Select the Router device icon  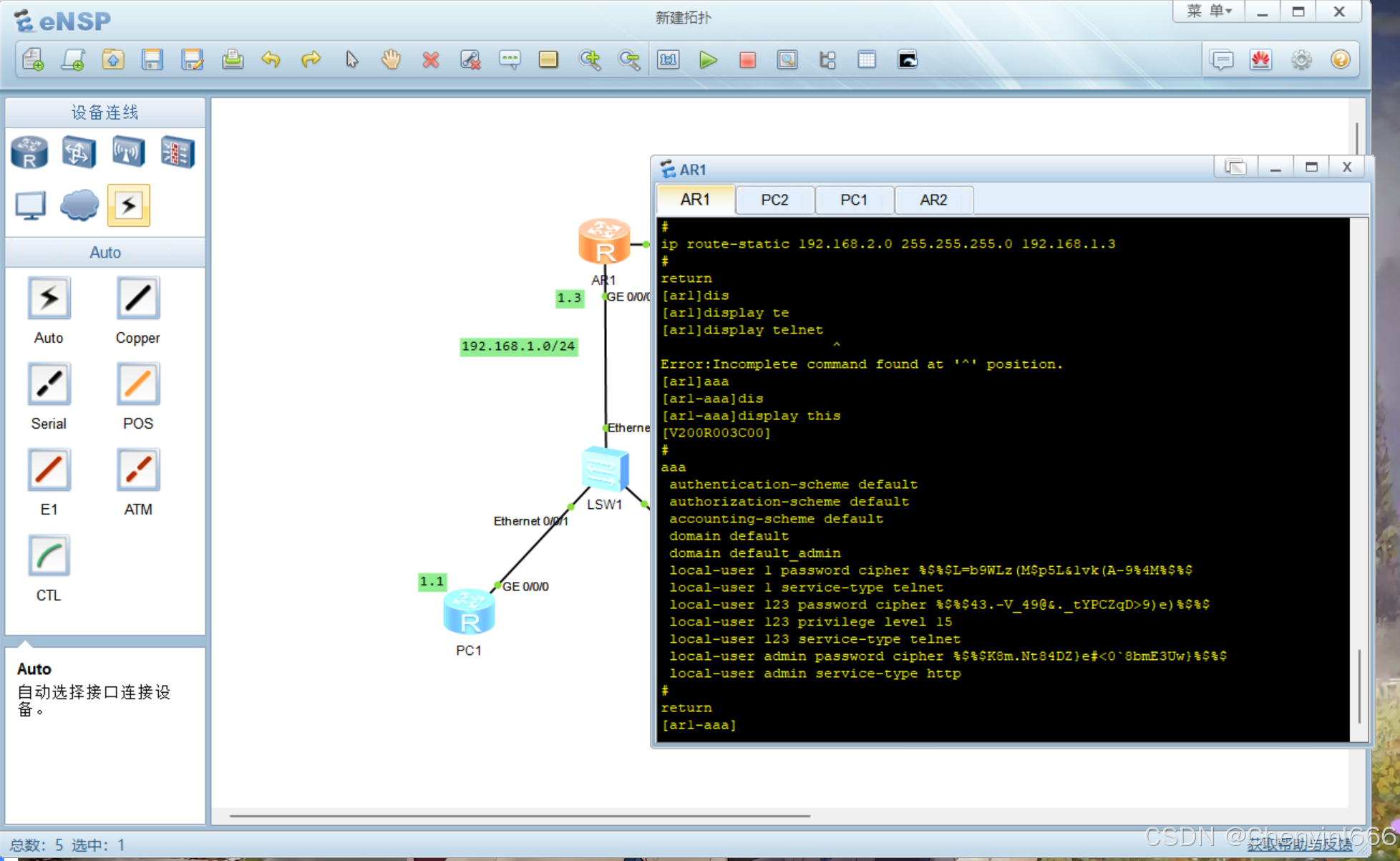(x=29, y=152)
